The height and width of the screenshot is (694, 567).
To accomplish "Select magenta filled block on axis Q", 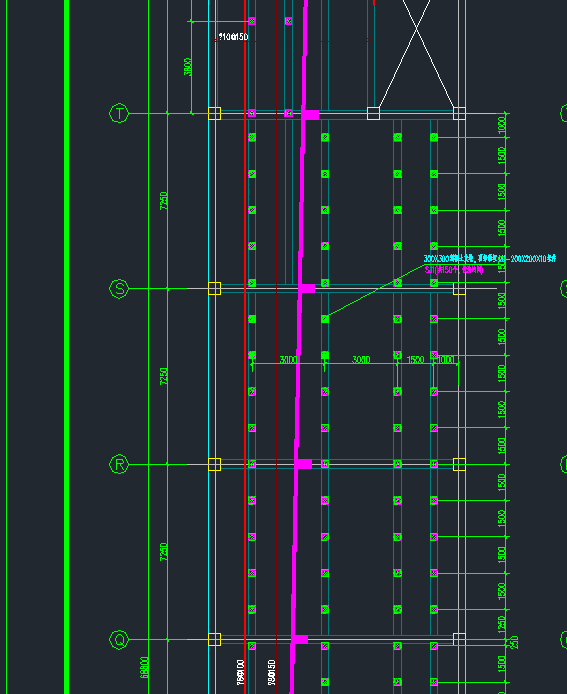I will (300, 640).
